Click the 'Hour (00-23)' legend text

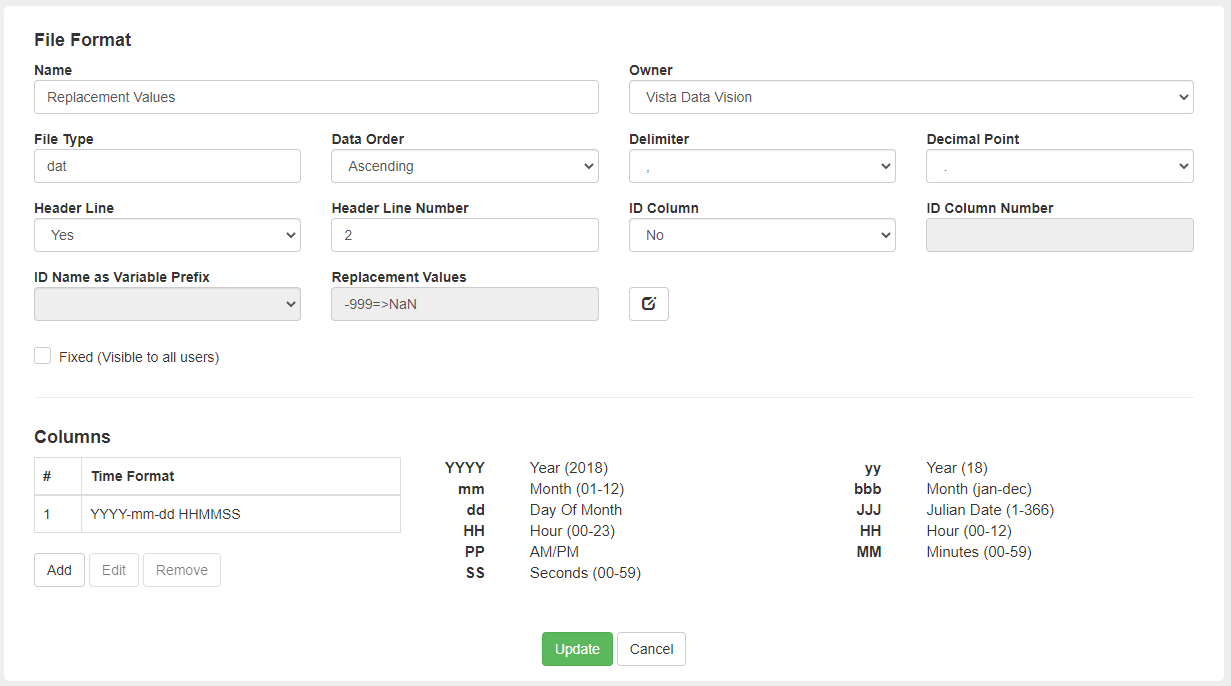[574, 531]
